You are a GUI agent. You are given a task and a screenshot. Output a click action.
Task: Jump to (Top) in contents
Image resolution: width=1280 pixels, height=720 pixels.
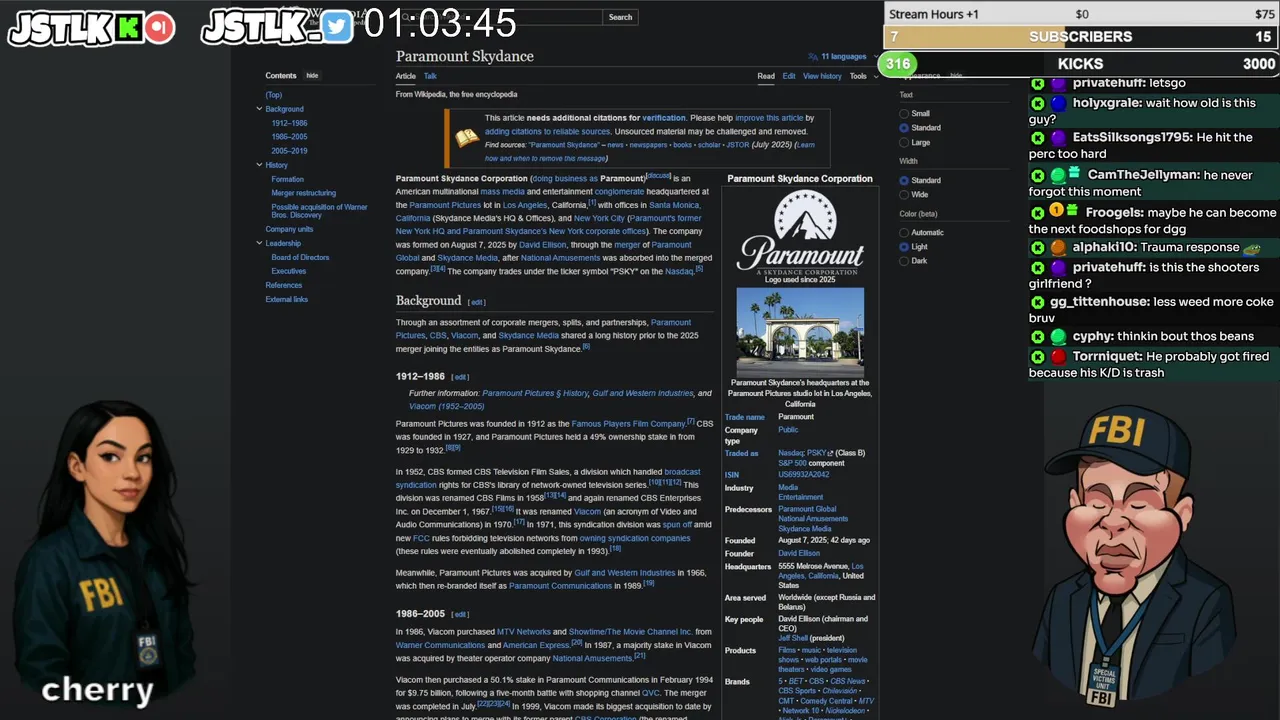[273, 95]
